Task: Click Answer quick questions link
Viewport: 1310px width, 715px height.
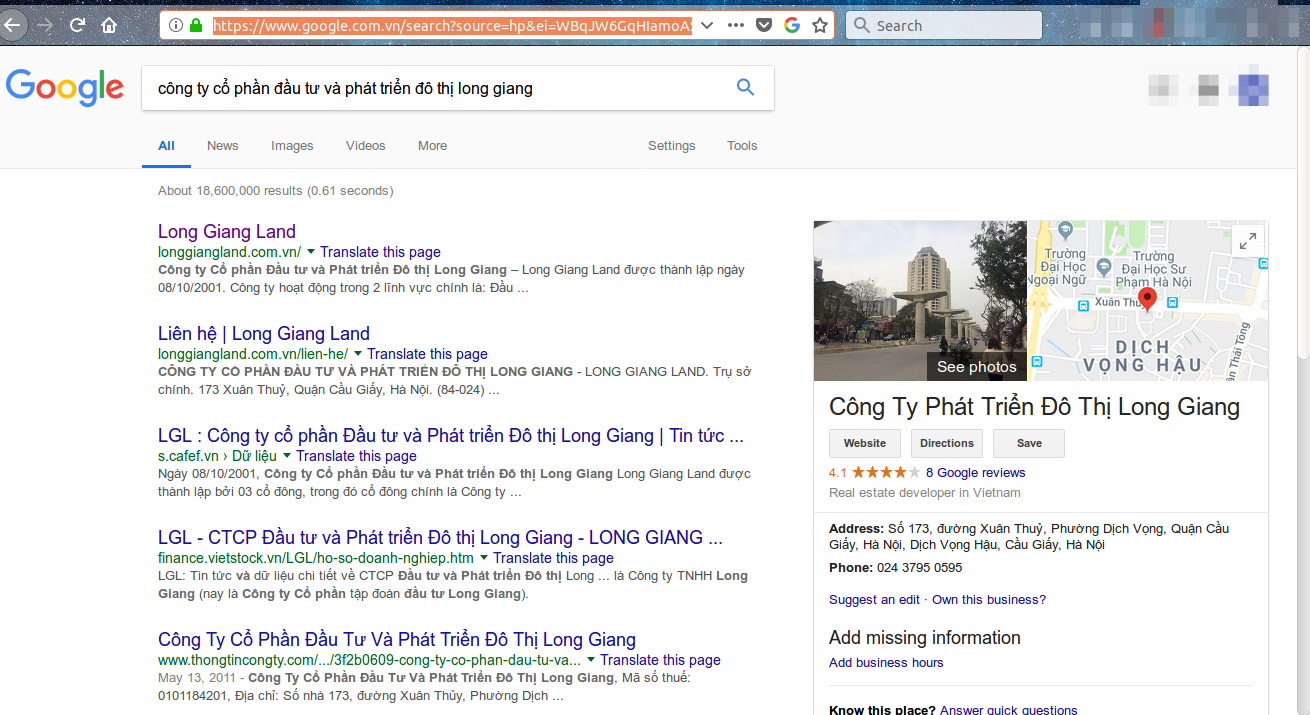Action: pyautogui.click(x=1008, y=709)
